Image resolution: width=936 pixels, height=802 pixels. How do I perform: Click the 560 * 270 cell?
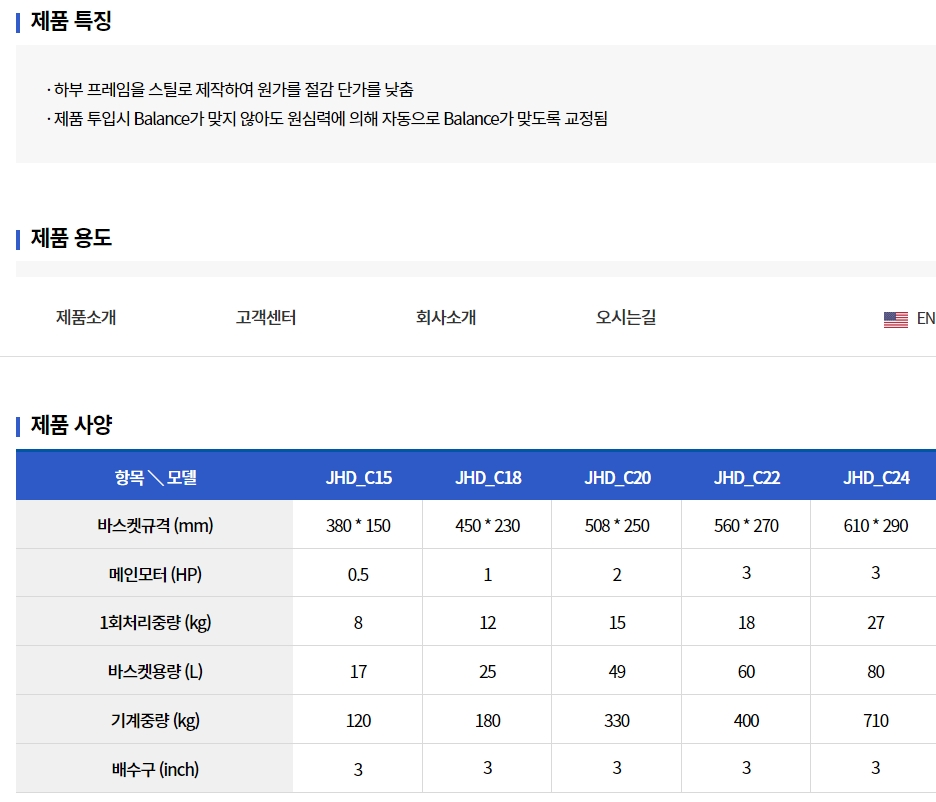[x=746, y=525]
